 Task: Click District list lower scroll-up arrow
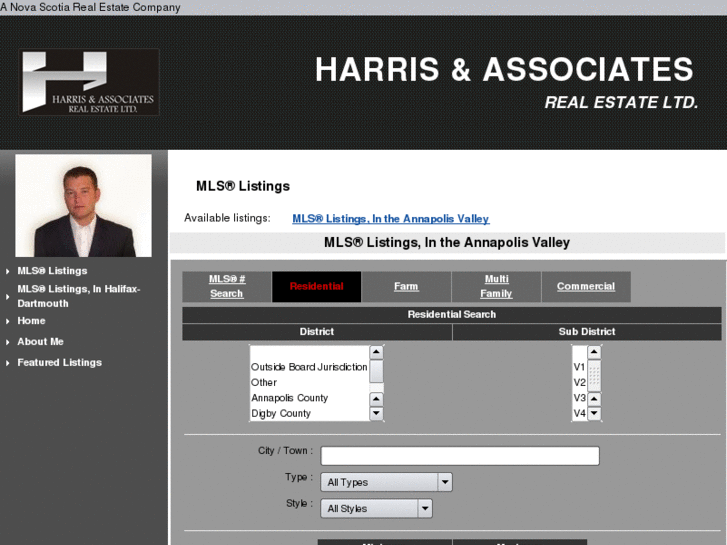tap(376, 399)
